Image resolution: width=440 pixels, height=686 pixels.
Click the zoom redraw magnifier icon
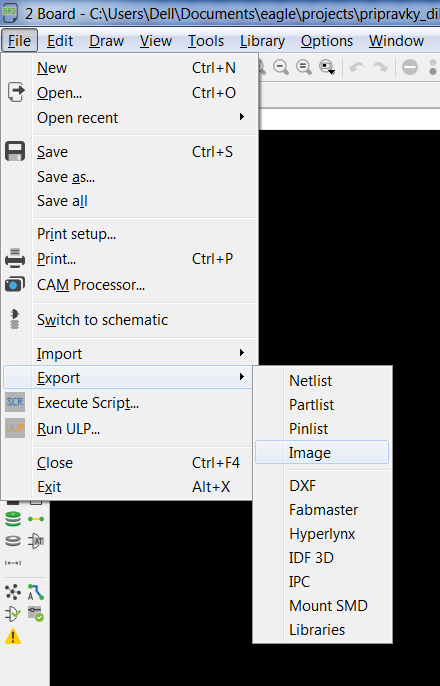(304, 67)
